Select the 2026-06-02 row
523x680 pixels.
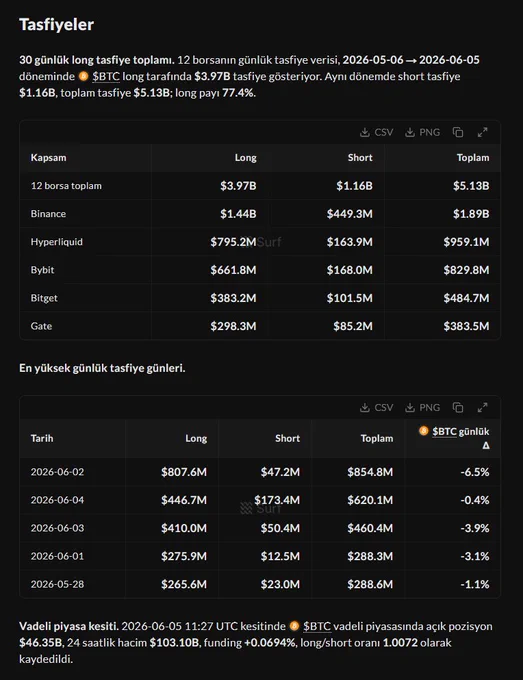pos(260,472)
